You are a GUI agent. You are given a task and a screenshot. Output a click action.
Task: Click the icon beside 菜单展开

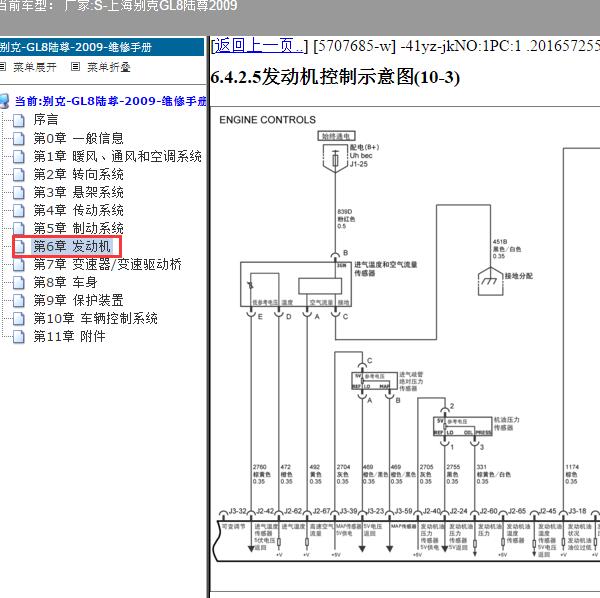[x=3, y=67]
